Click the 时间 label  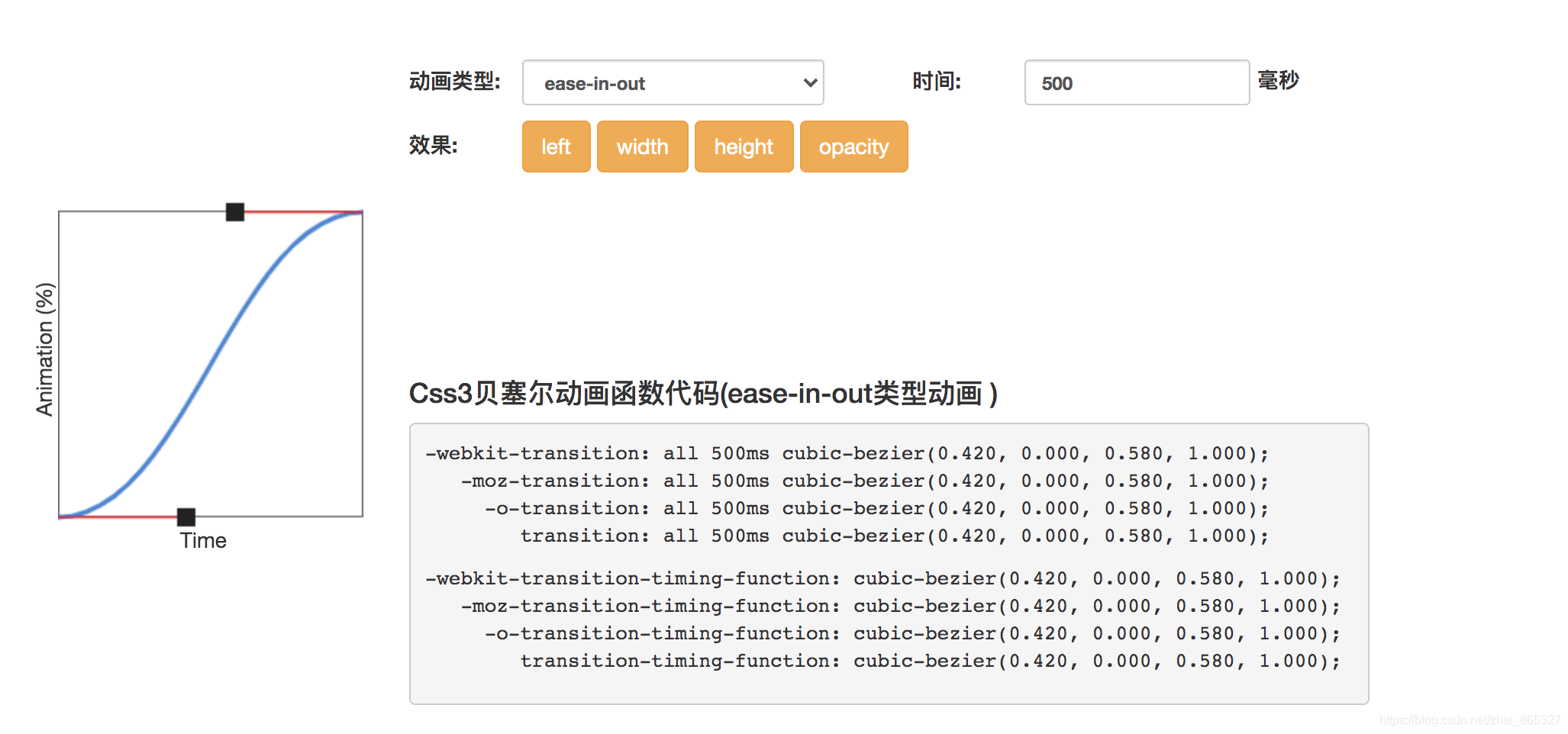(x=937, y=81)
